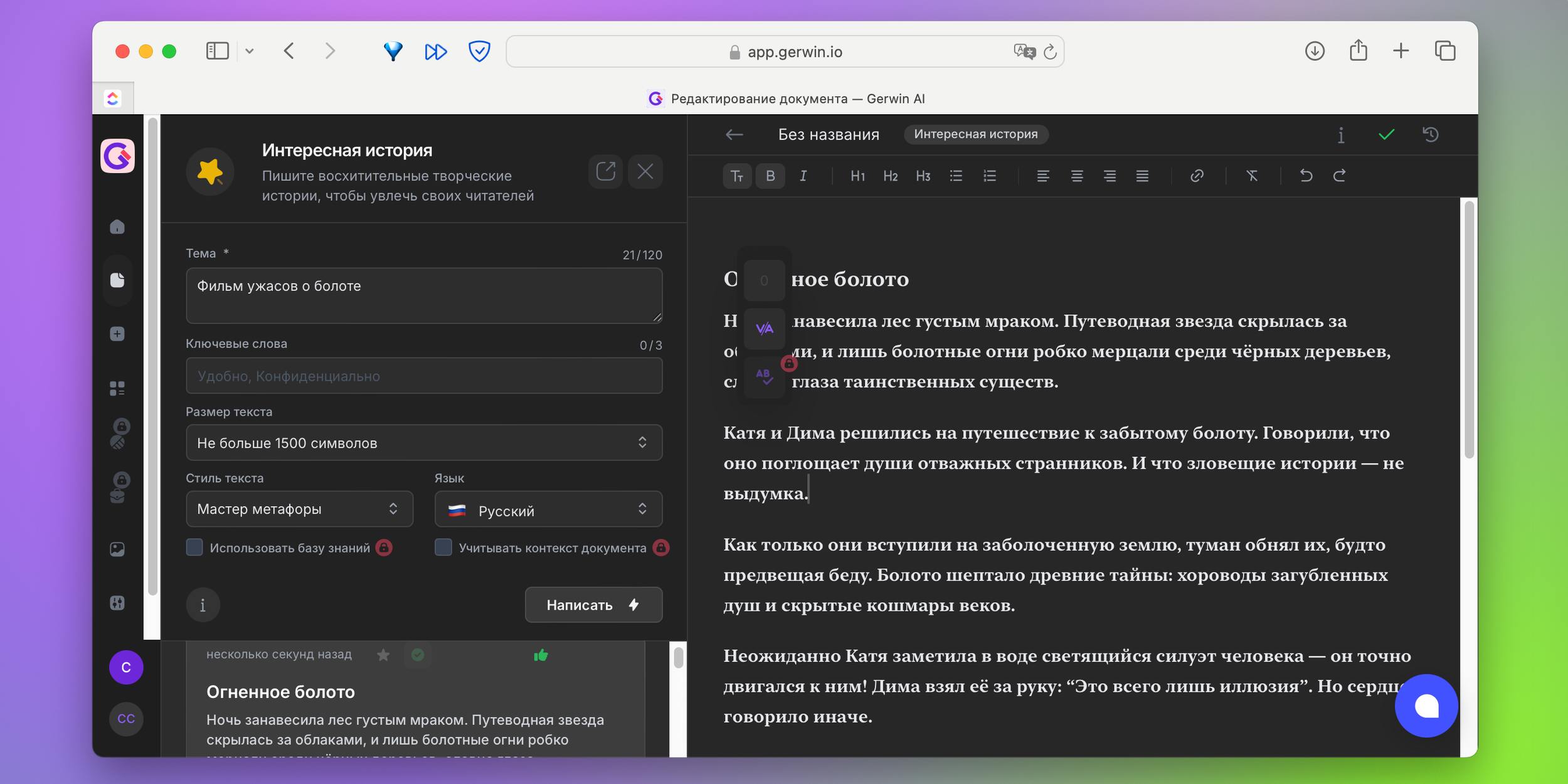Clear text formatting

click(x=1252, y=176)
